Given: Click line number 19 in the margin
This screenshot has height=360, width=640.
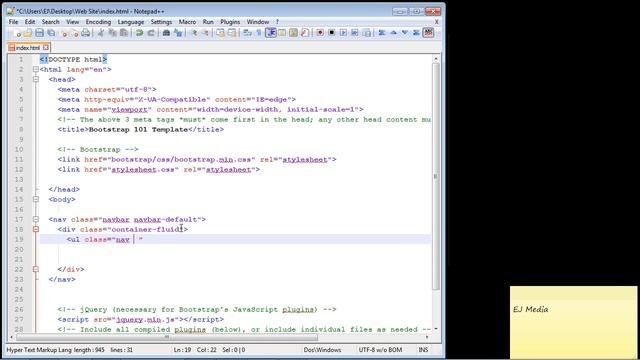Looking at the screenshot, I should pyautogui.click(x=19, y=240).
